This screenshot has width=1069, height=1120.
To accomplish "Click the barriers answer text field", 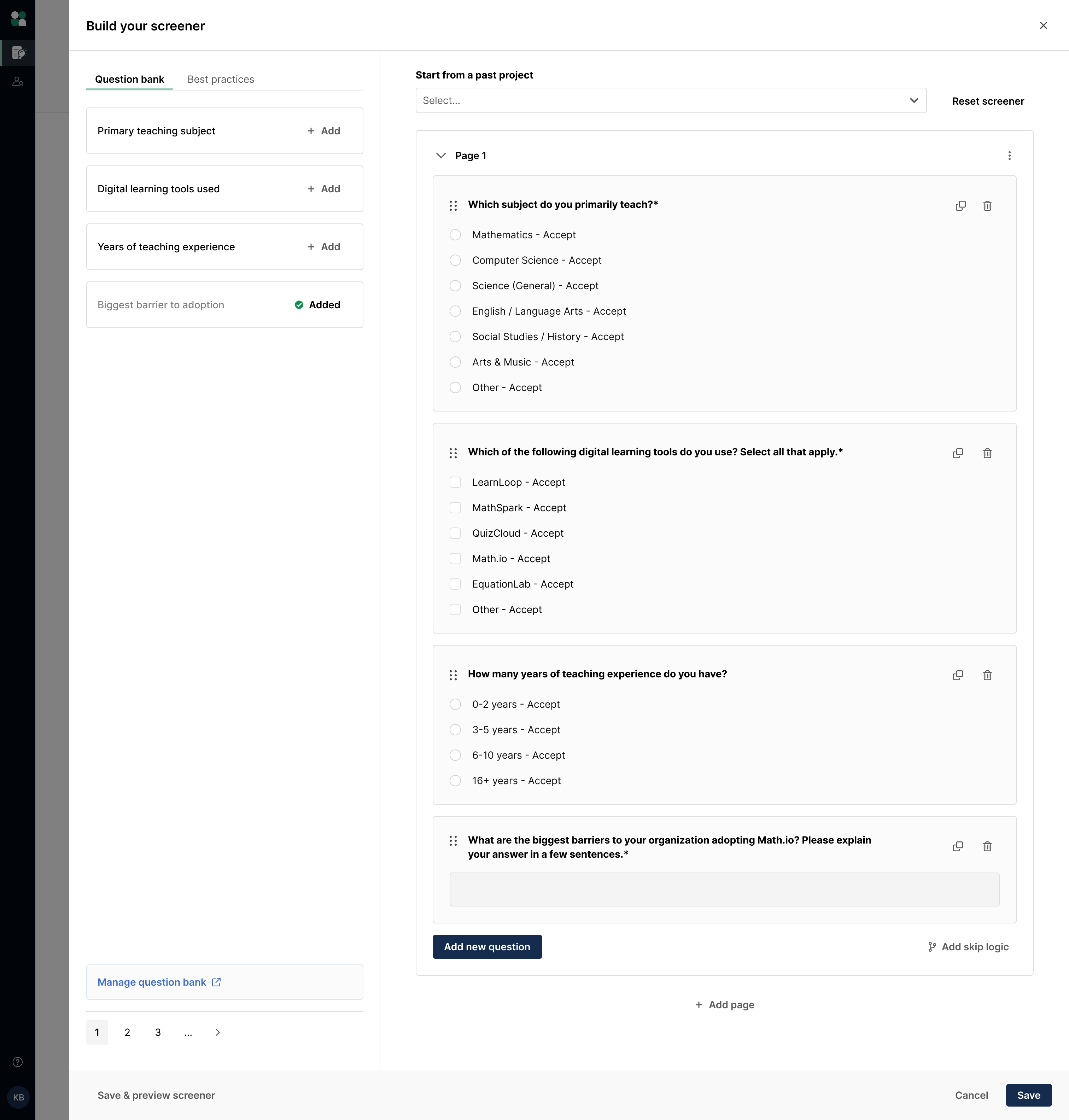I will [x=724, y=889].
